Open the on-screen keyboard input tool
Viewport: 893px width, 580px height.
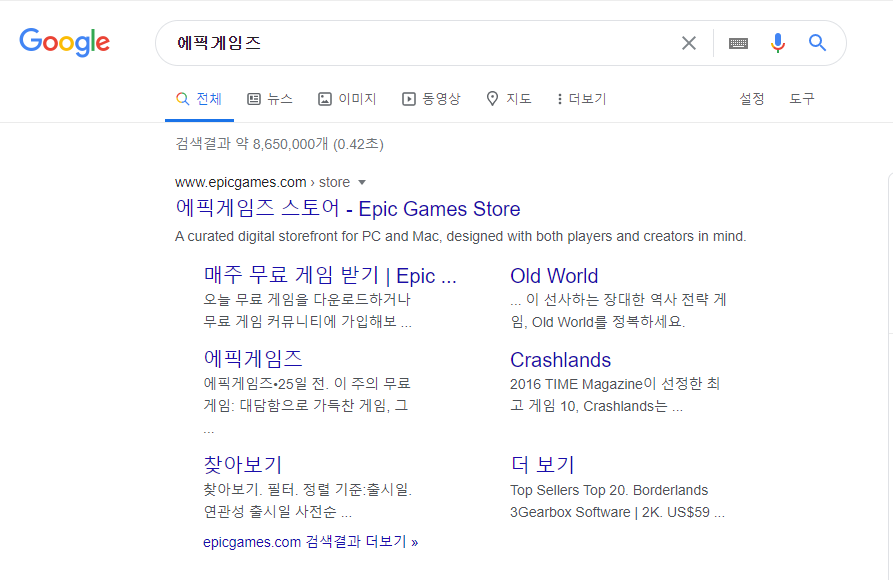coord(738,43)
